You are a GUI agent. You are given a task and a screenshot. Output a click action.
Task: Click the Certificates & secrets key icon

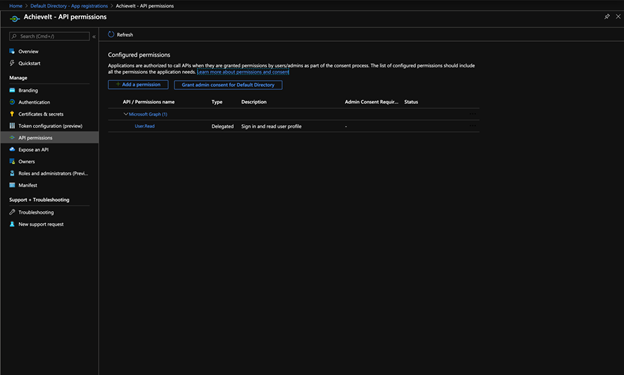pos(12,114)
